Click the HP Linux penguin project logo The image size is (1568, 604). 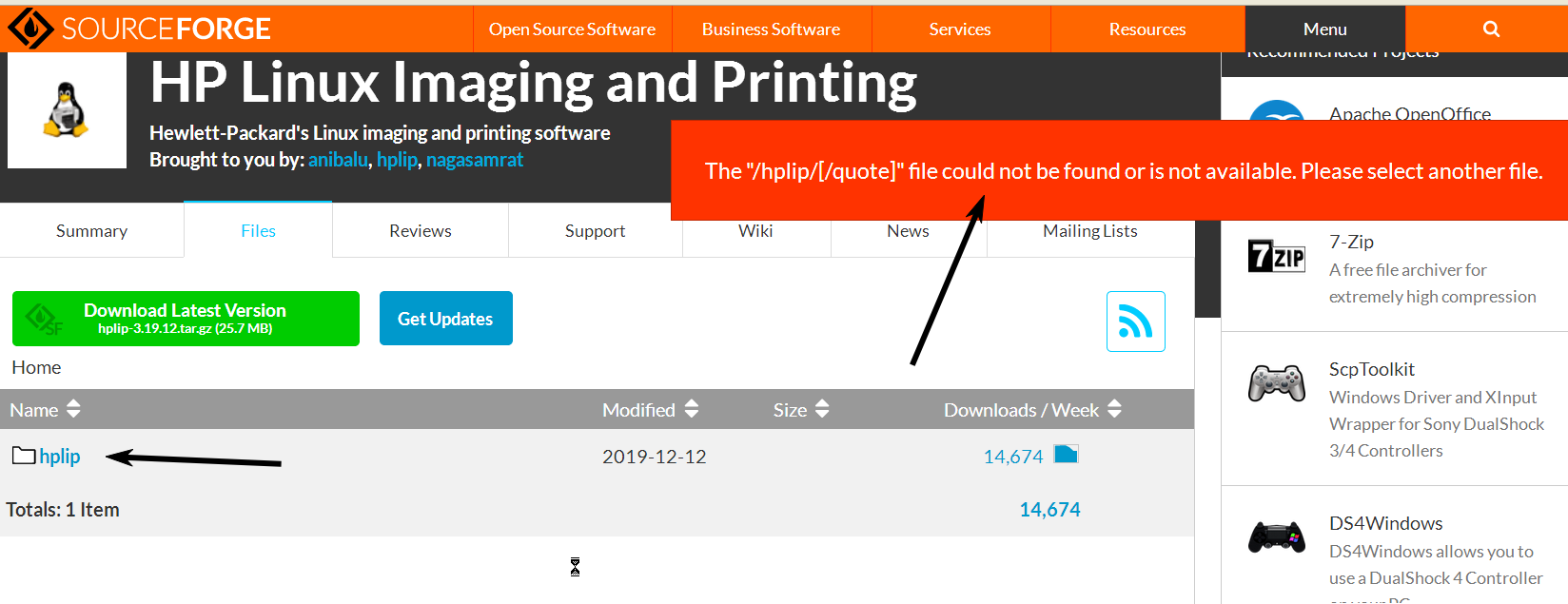(67, 110)
